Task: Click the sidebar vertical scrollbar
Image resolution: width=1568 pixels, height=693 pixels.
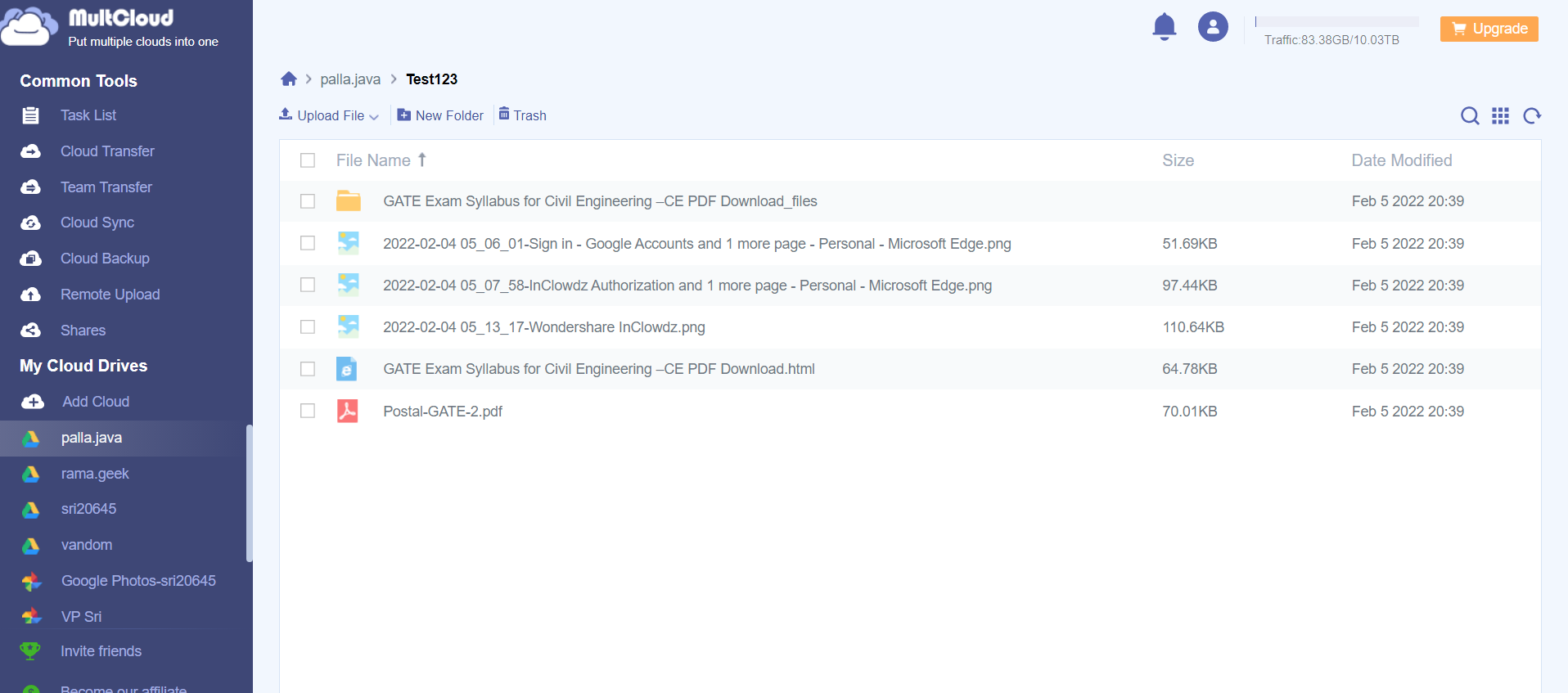Action: pos(249,493)
